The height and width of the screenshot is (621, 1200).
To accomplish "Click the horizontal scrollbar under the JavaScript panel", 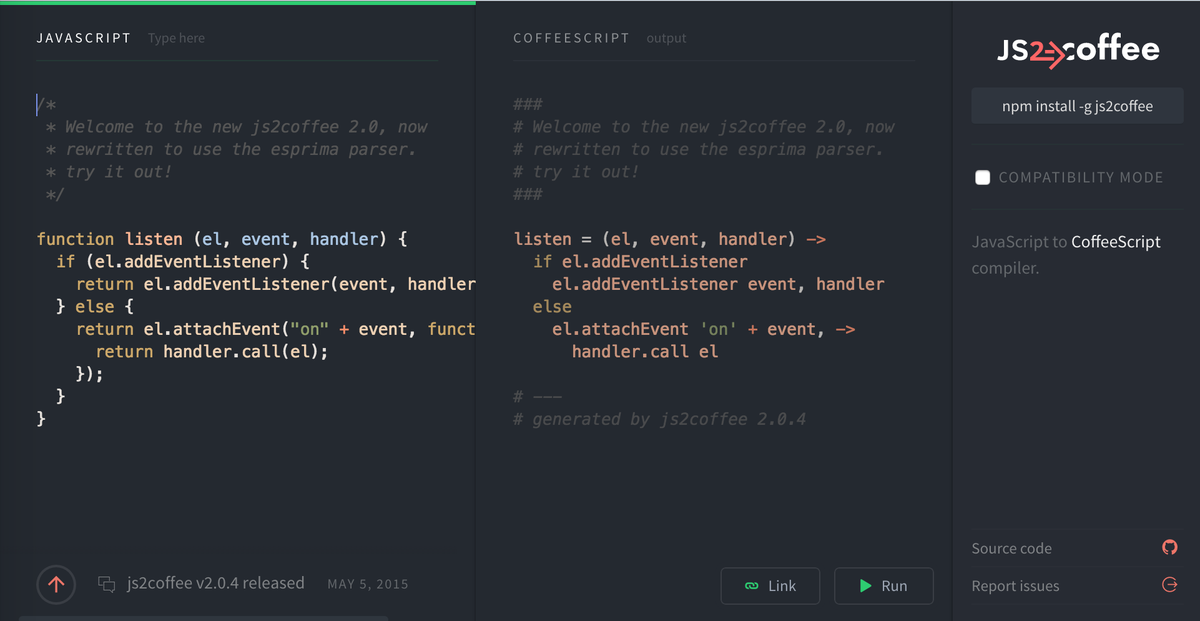I will pos(203,618).
